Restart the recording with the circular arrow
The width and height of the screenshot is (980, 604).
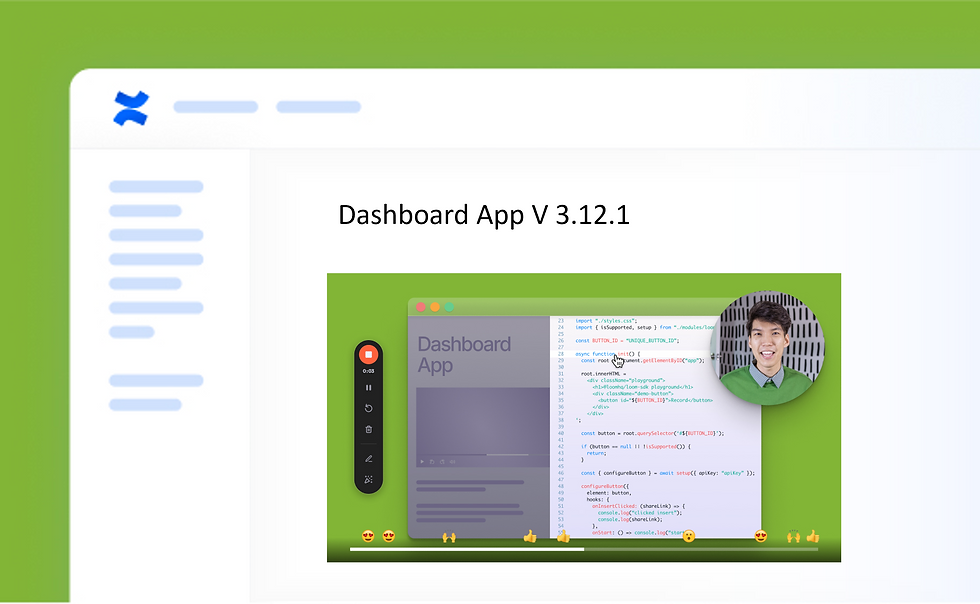pos(368,408)
